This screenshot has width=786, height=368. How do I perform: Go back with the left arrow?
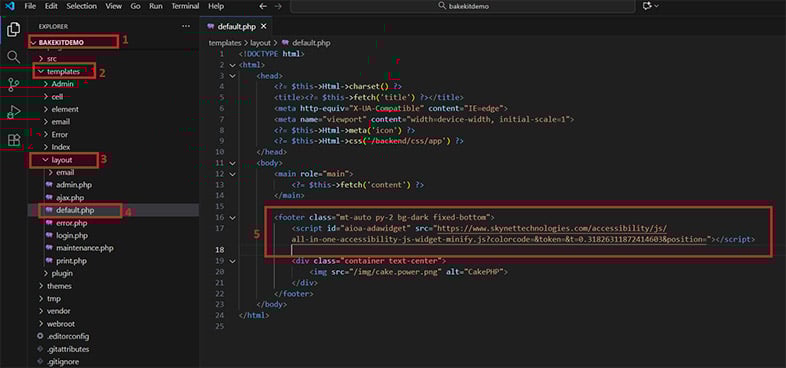click(263, 7)
